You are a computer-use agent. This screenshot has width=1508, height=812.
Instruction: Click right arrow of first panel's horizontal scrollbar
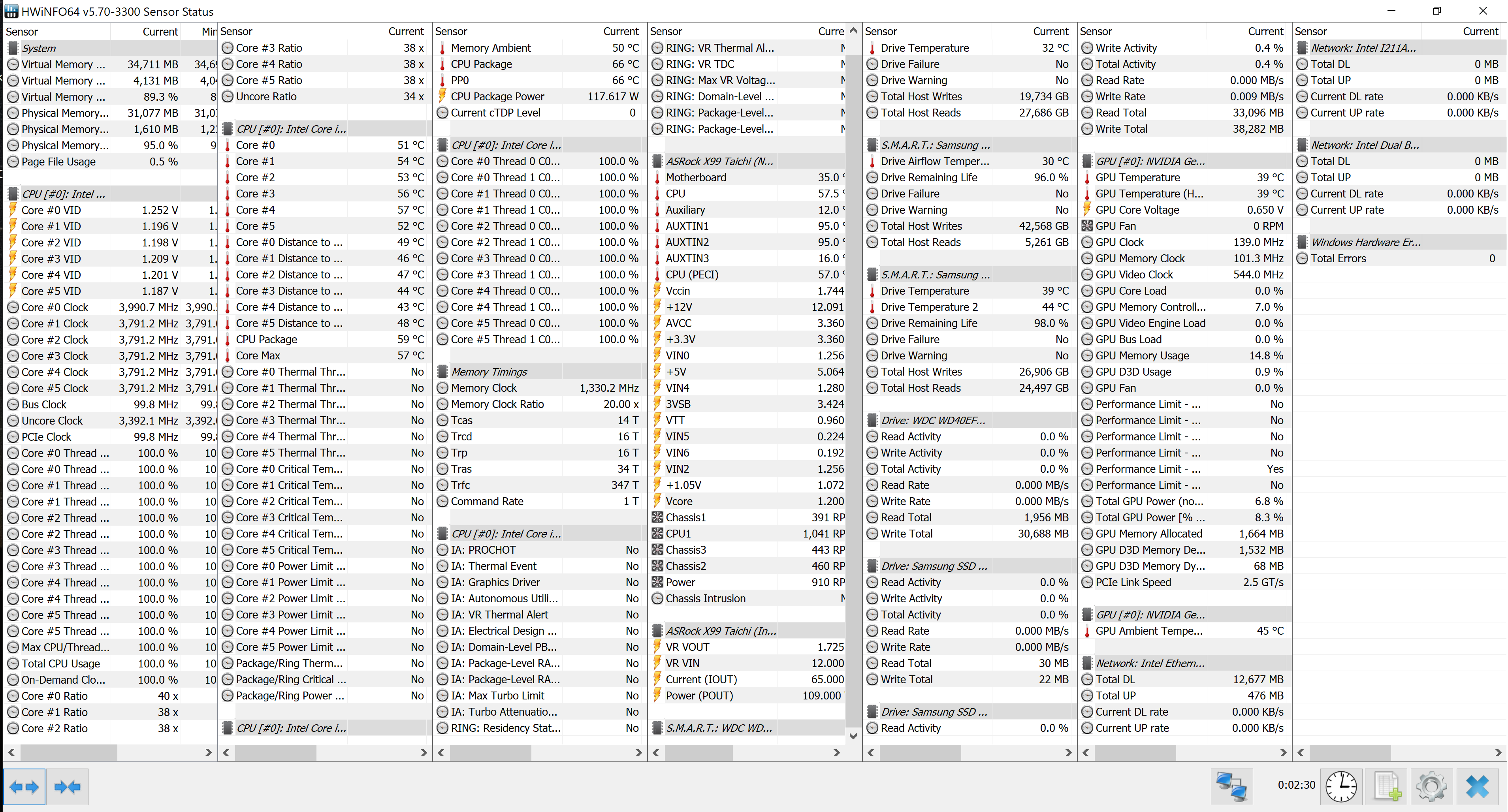209,752
